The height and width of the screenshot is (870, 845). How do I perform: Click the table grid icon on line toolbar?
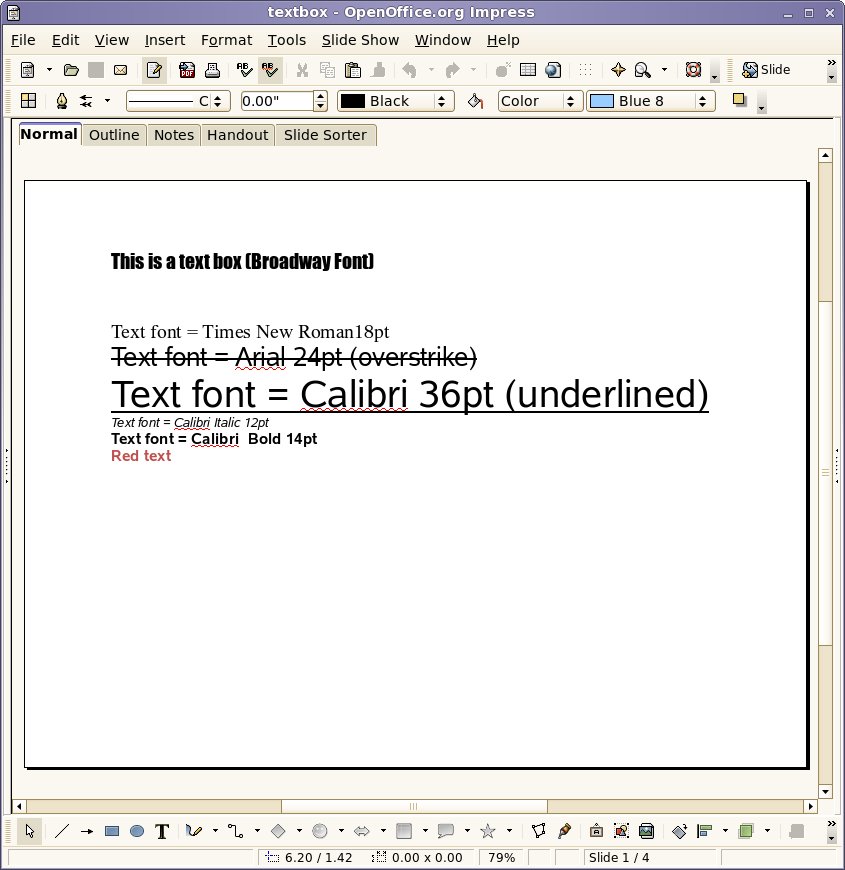tap(28, 101)
